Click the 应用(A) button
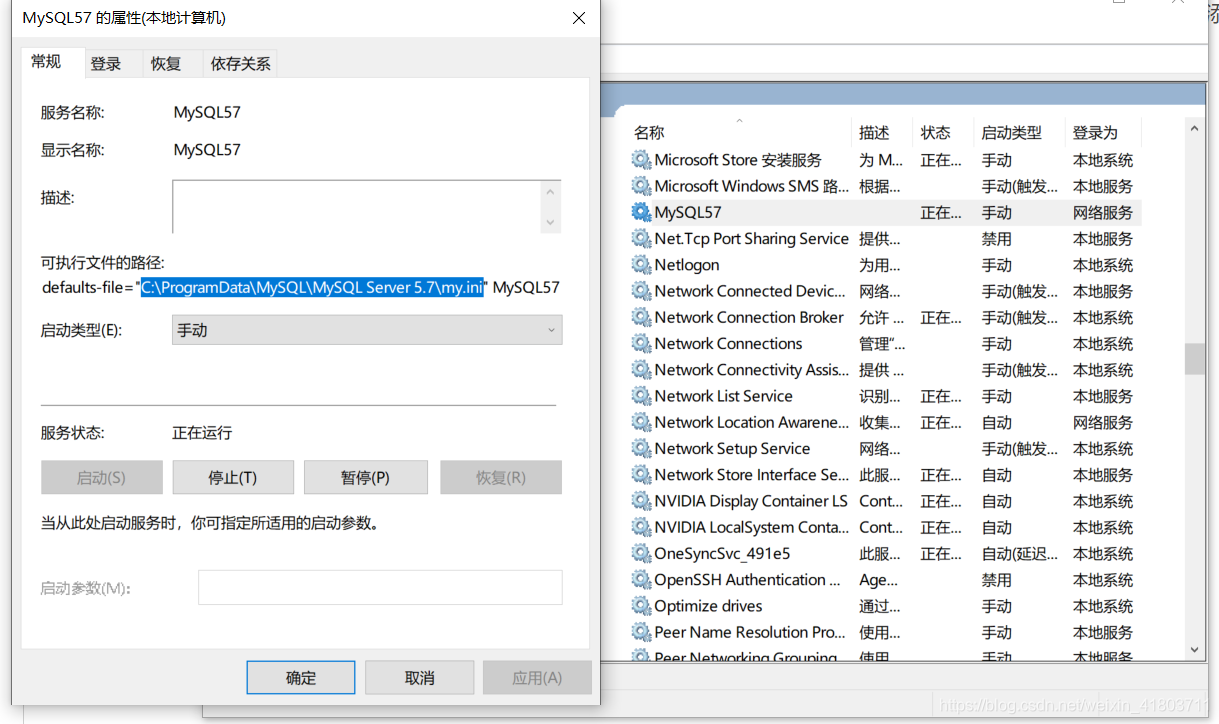Image resolution: width=1219 pixels, height=724 pixels. point(537,677)
